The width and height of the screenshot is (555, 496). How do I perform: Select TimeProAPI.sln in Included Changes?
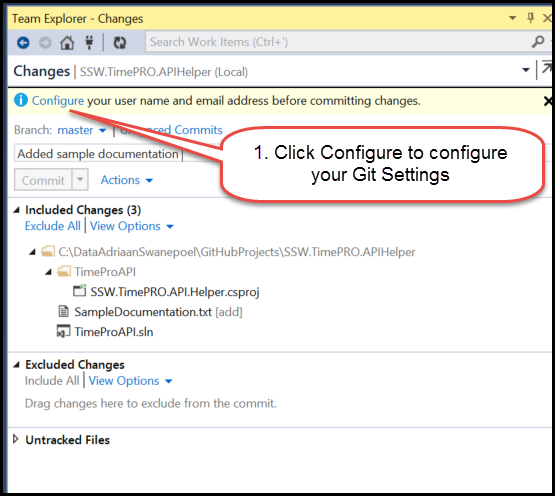click(x=114, y=332)
